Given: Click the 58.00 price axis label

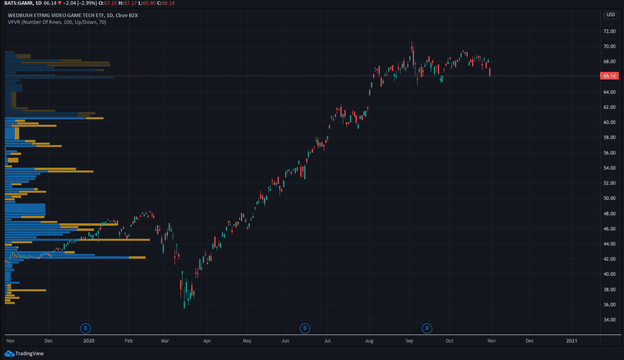Looking at the screenshot, I should [609, 137].
